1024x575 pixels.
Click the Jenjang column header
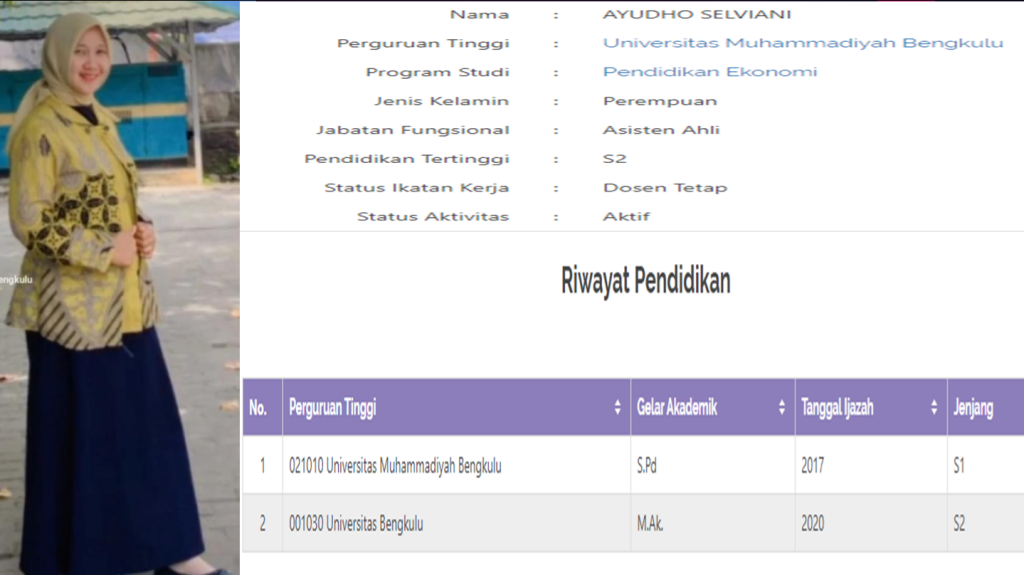coord(973,408)
